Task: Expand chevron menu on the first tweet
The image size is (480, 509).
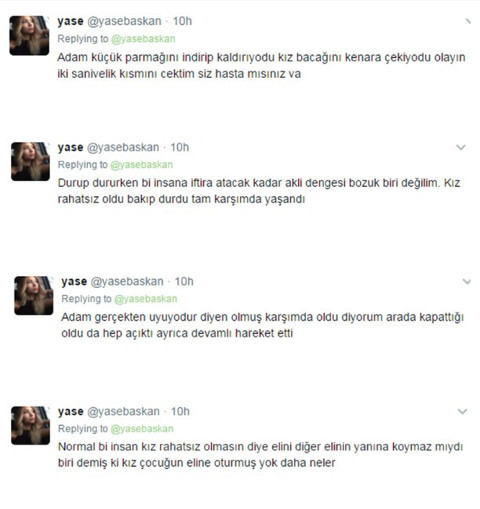Action: pos(468,21)
